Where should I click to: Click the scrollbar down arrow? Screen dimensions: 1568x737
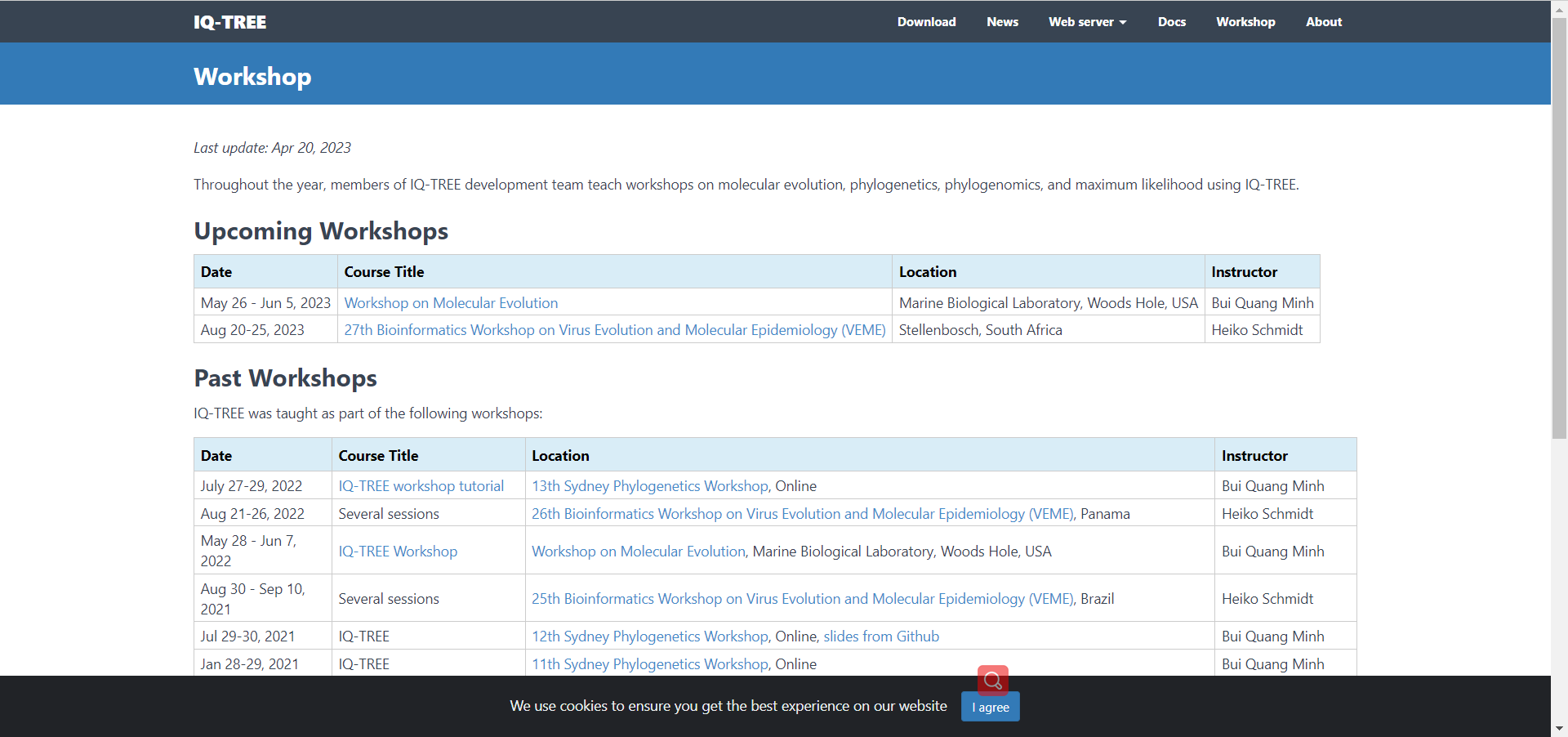tap(1559, 728)
